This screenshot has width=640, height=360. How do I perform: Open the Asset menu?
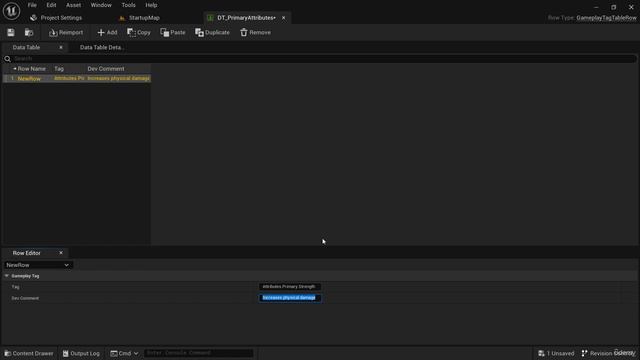(73, 5)
